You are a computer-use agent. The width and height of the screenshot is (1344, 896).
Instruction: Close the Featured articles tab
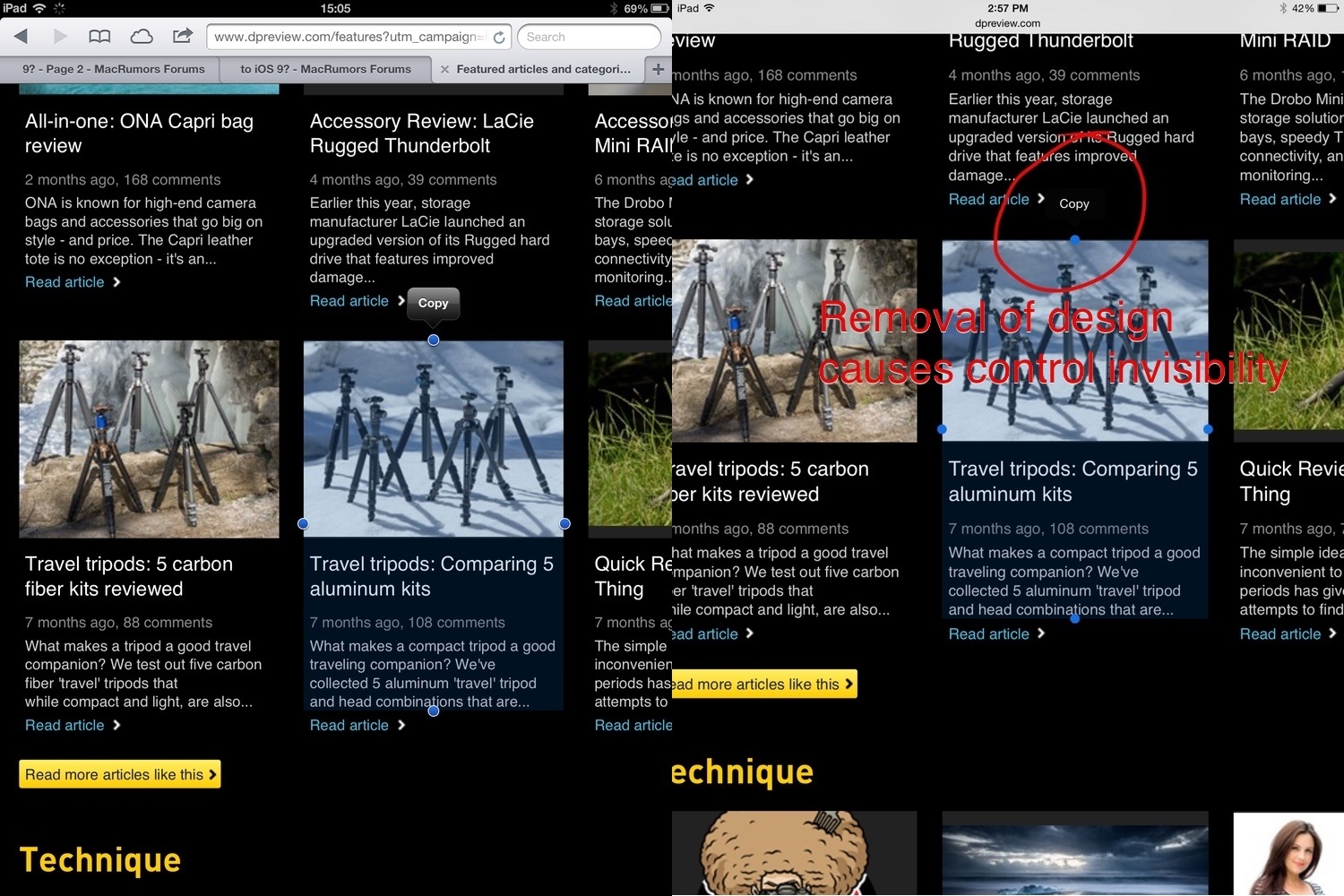(444, 69)
